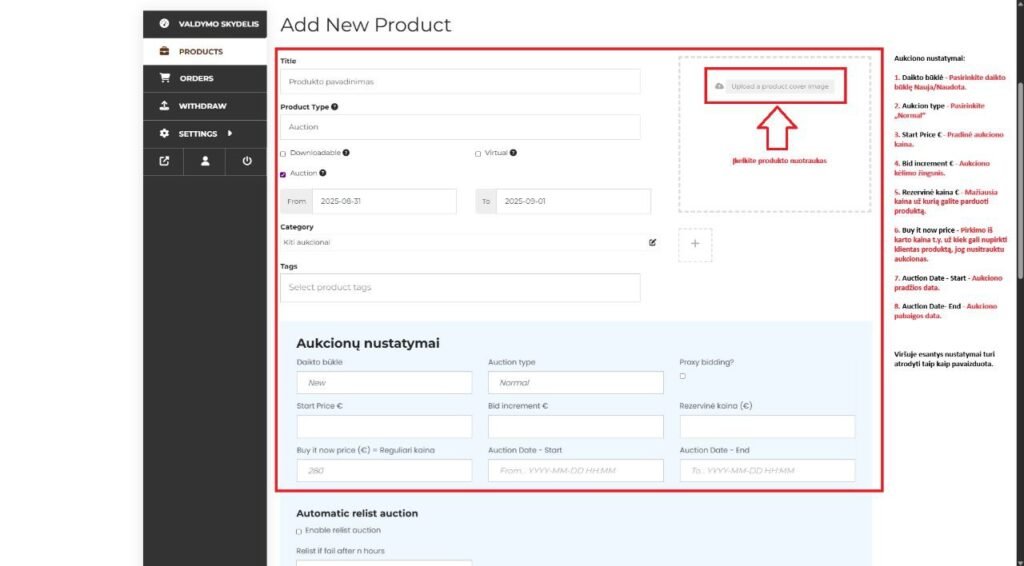
Task: Click the power logout icon
Action: 246,161
